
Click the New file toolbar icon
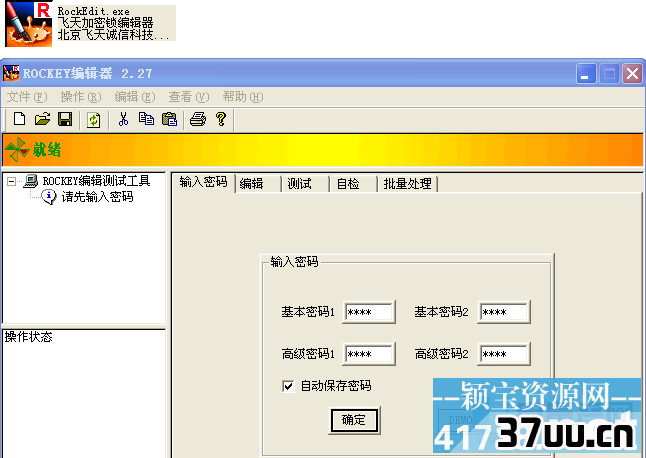click(x=19, y=119)
